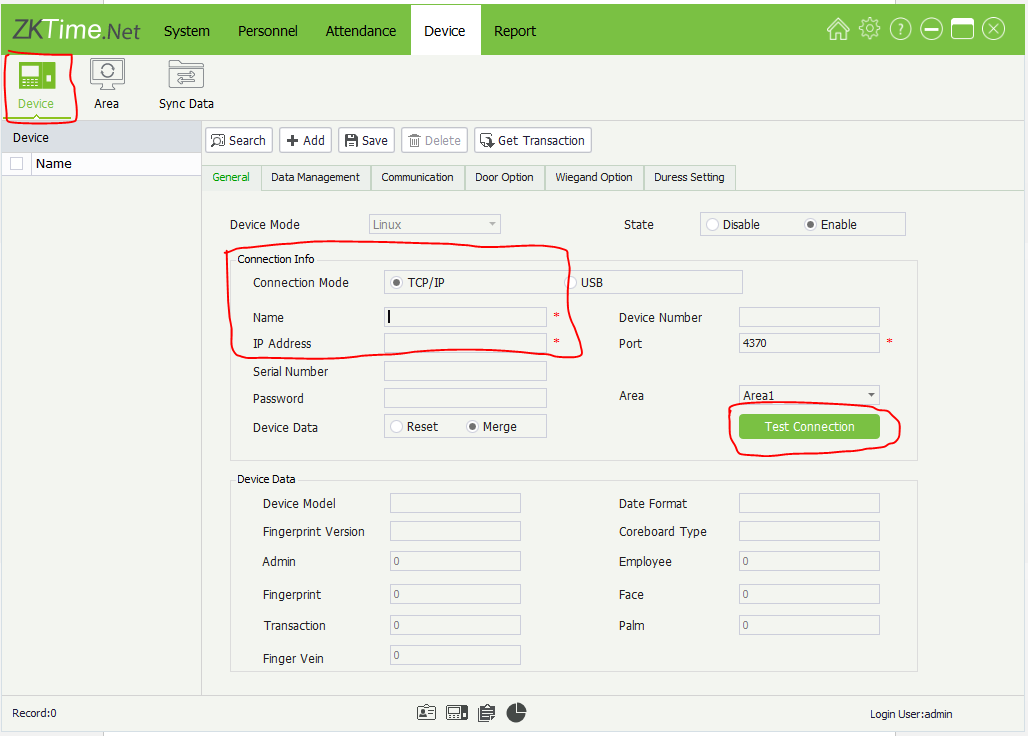Click the pie chart status bar icon

coord(516,713)
